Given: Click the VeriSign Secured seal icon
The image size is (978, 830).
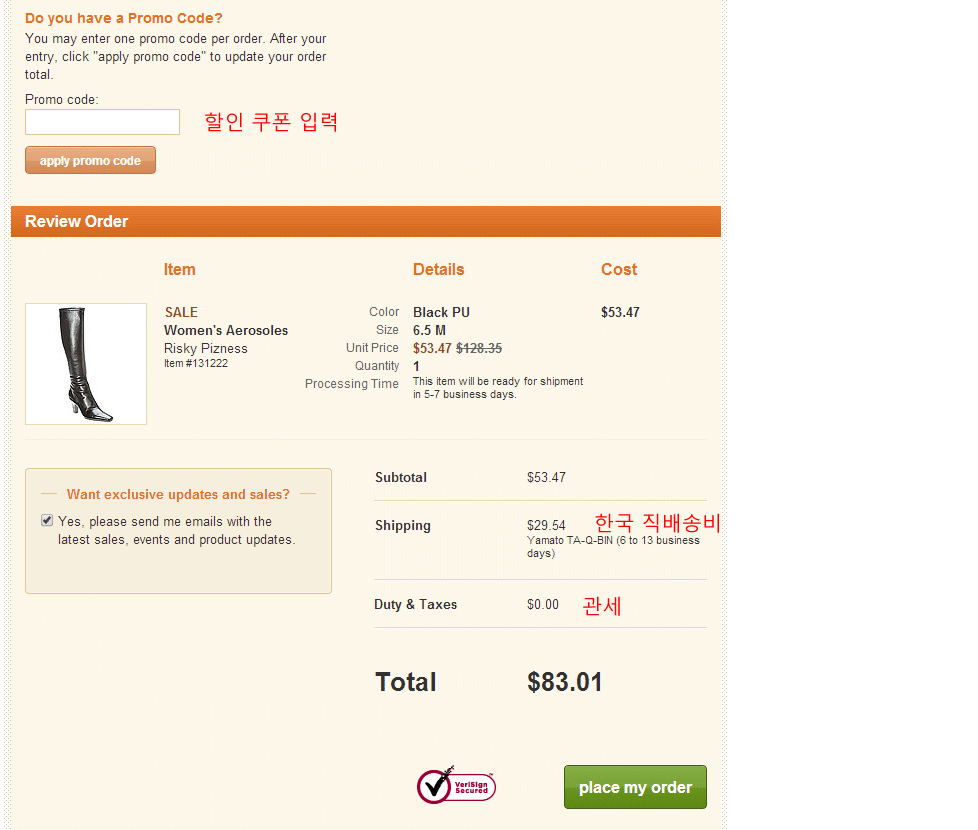Looking at the screenshot, I should 456,786.
